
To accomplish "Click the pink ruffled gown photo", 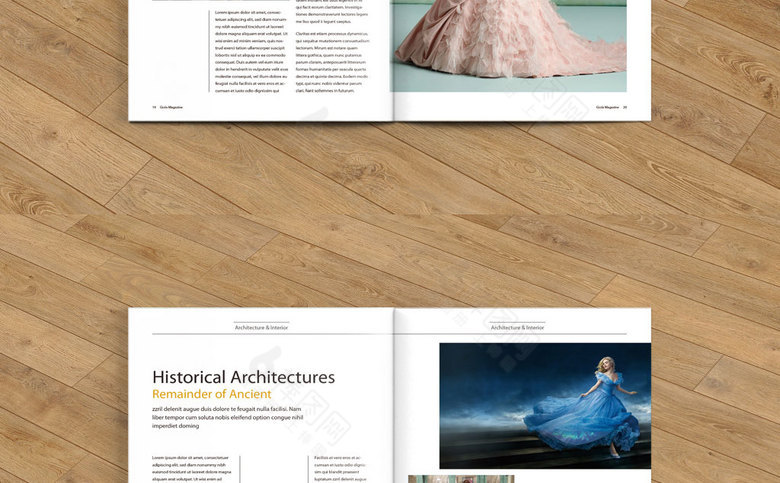I will point(509,46).
